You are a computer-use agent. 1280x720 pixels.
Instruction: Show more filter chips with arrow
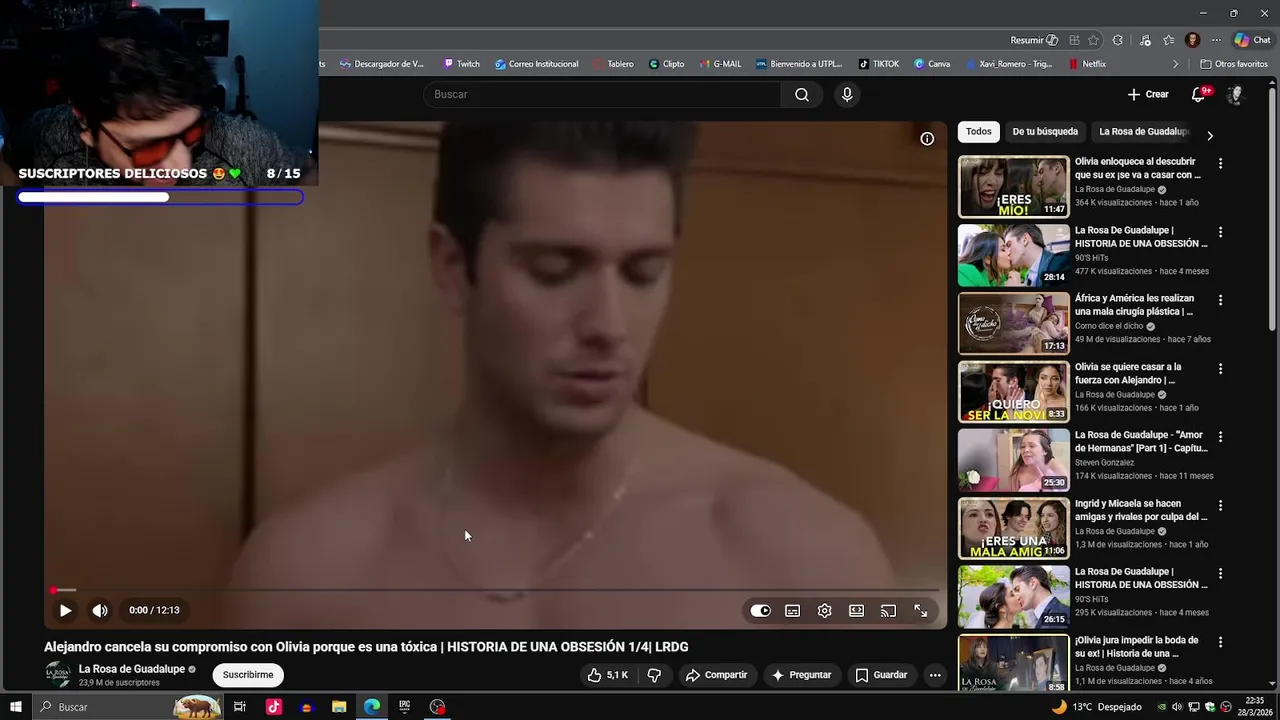1210,135
